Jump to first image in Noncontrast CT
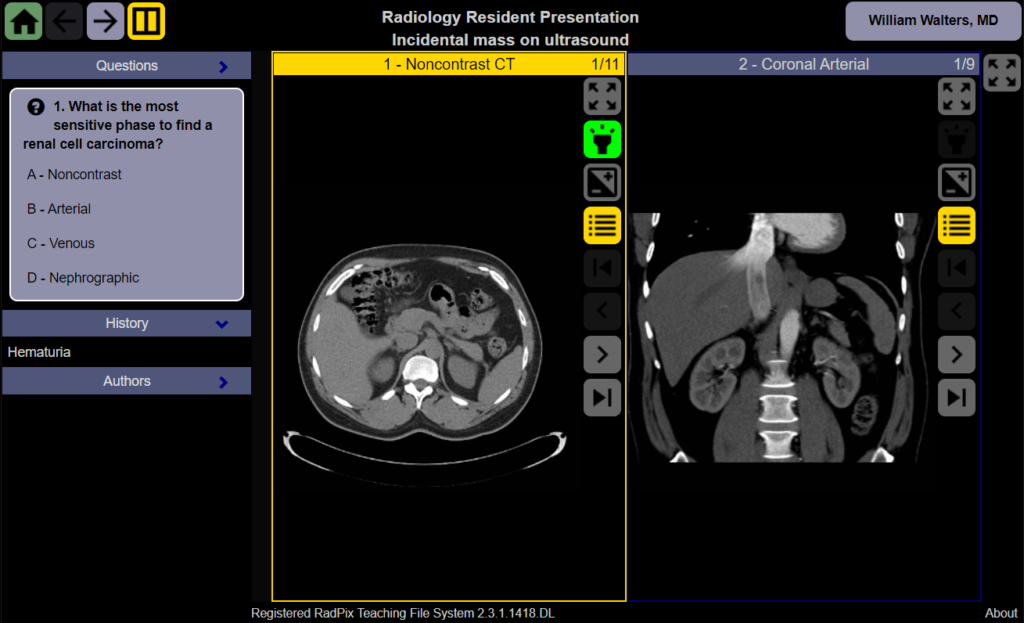Viewport: 1024px width, 623px height. pos(602,268)
